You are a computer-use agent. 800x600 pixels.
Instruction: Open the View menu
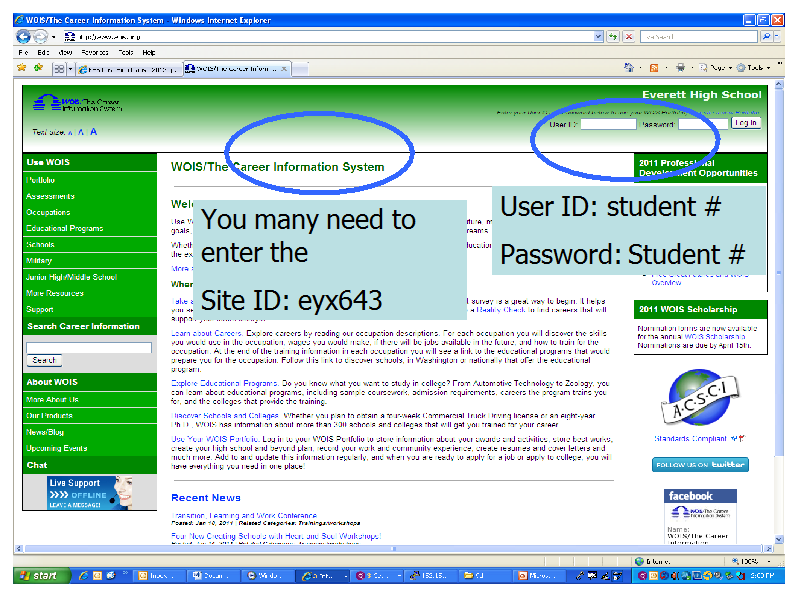pos(65,52)
